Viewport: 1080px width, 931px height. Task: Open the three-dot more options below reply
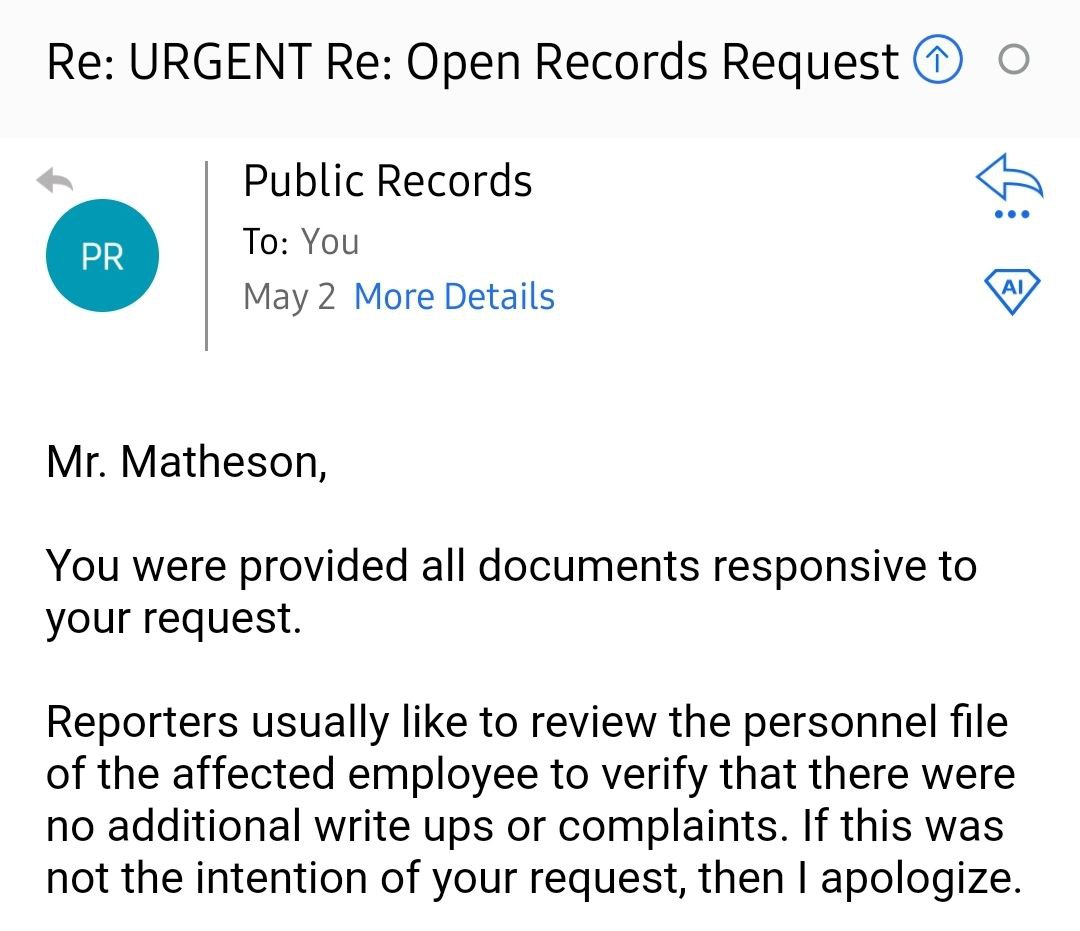click(1012, 214)
